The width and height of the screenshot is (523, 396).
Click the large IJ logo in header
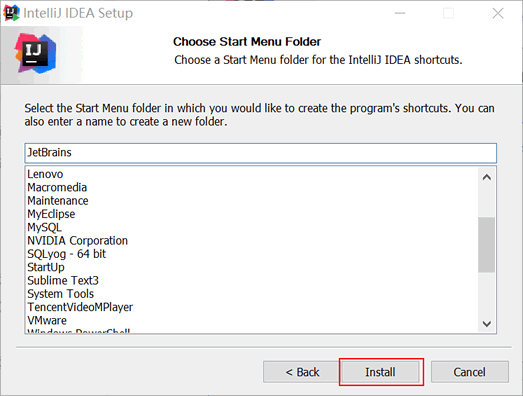coord(35,53)
